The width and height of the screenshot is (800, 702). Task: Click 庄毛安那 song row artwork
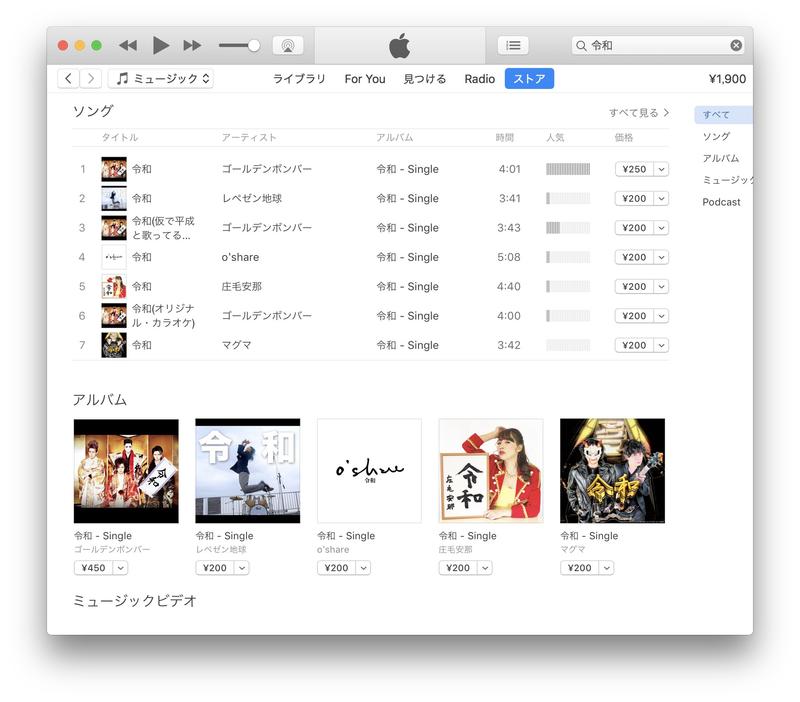pos(114,286)
